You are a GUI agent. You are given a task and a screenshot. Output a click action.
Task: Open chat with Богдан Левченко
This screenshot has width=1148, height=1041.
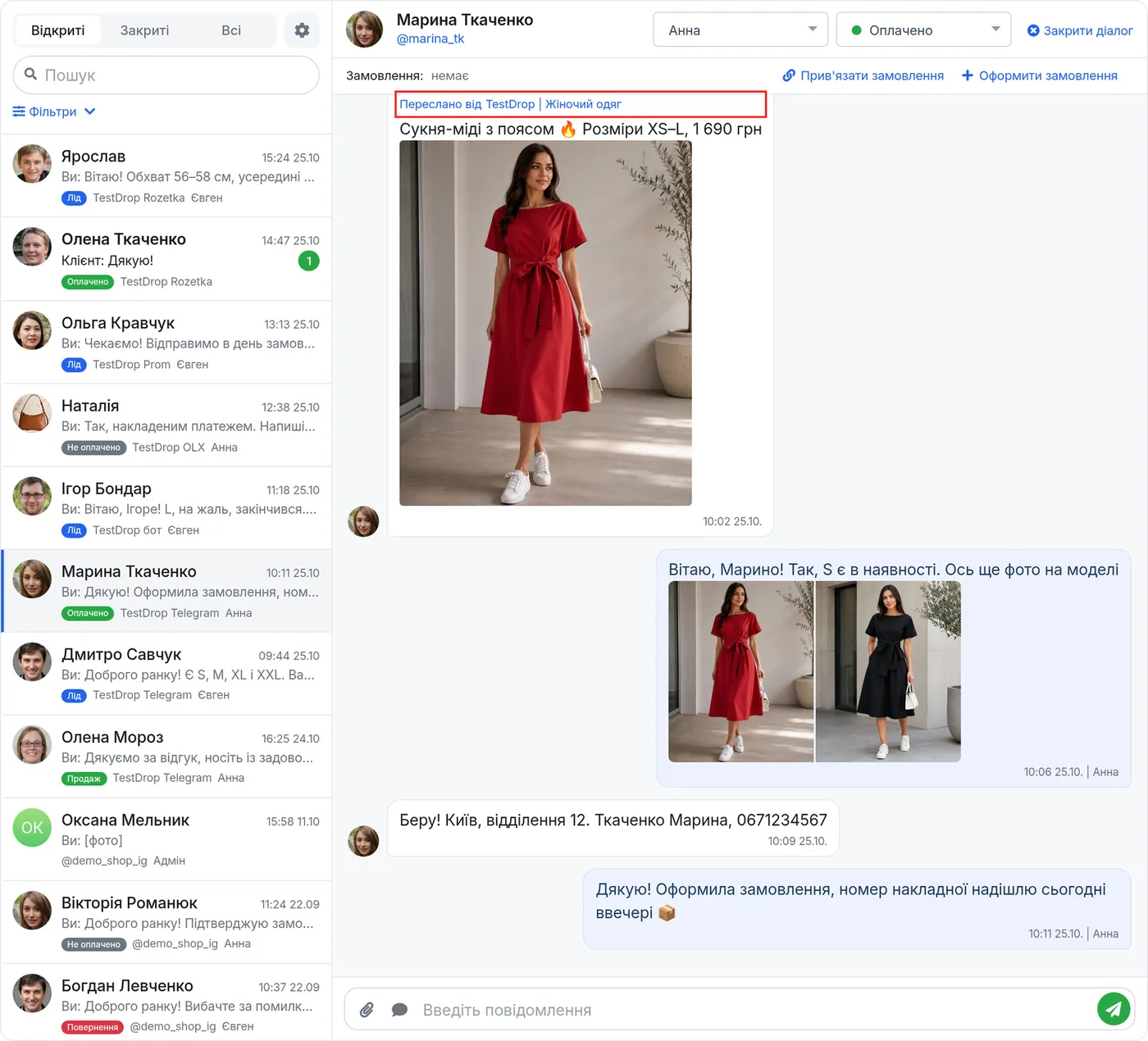[x=166, y=1002]
